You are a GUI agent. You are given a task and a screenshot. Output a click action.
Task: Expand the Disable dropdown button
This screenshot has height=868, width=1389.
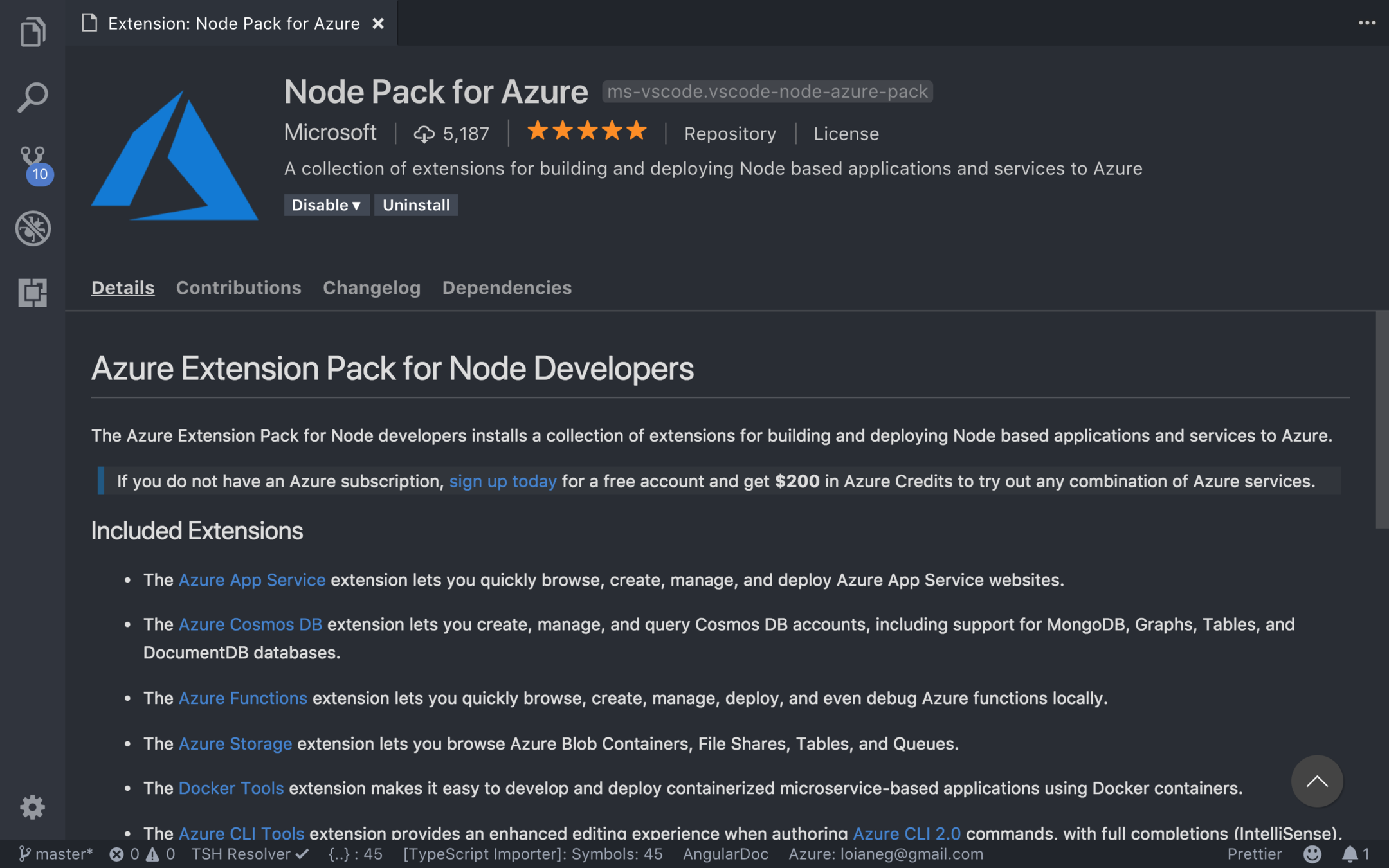tap(326, 205)
